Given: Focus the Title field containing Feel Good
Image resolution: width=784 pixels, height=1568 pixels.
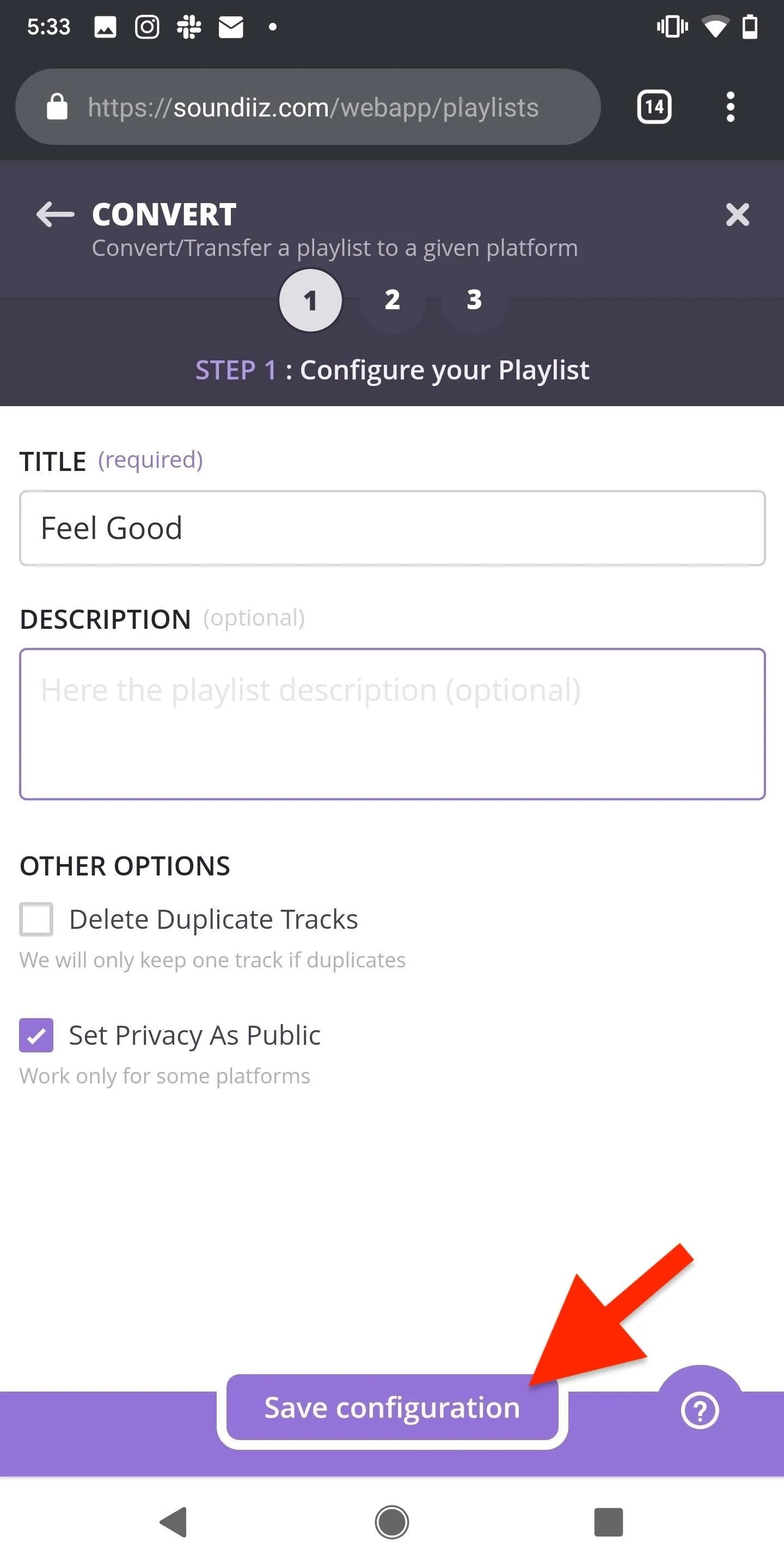Looking at the screenshot, I should (x=392, y=528).
